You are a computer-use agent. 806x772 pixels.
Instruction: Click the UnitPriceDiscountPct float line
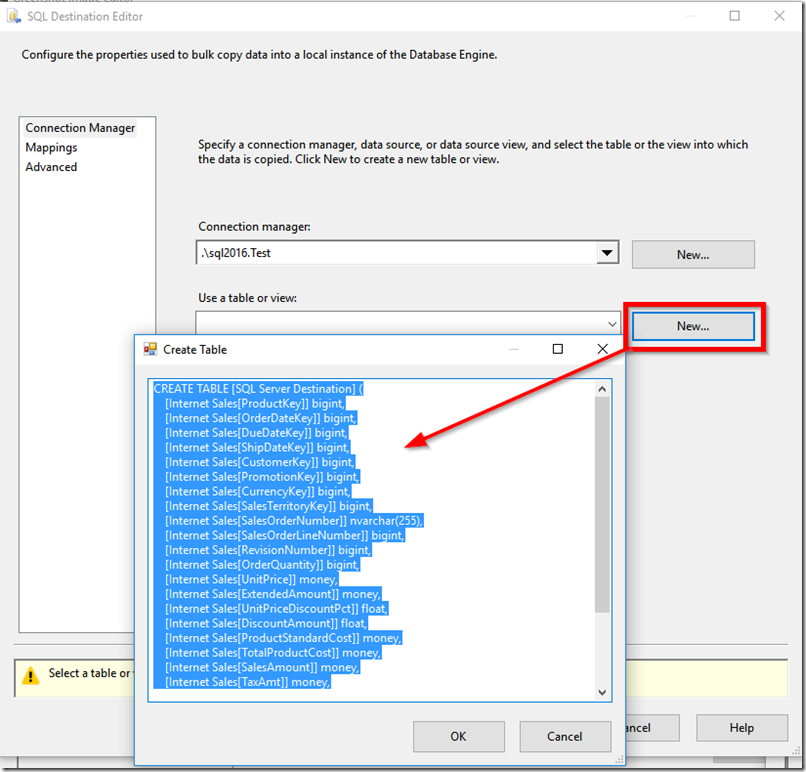277,609
